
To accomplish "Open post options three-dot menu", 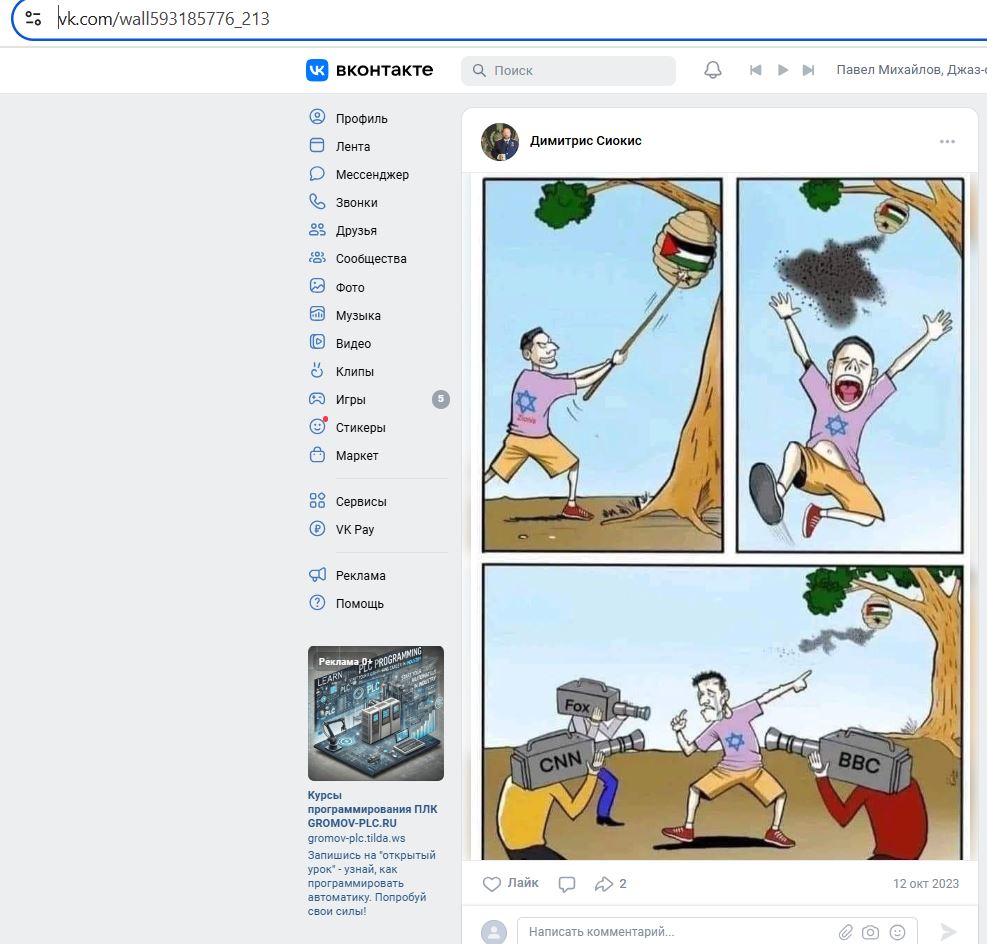I will click(x=947, y=142).
